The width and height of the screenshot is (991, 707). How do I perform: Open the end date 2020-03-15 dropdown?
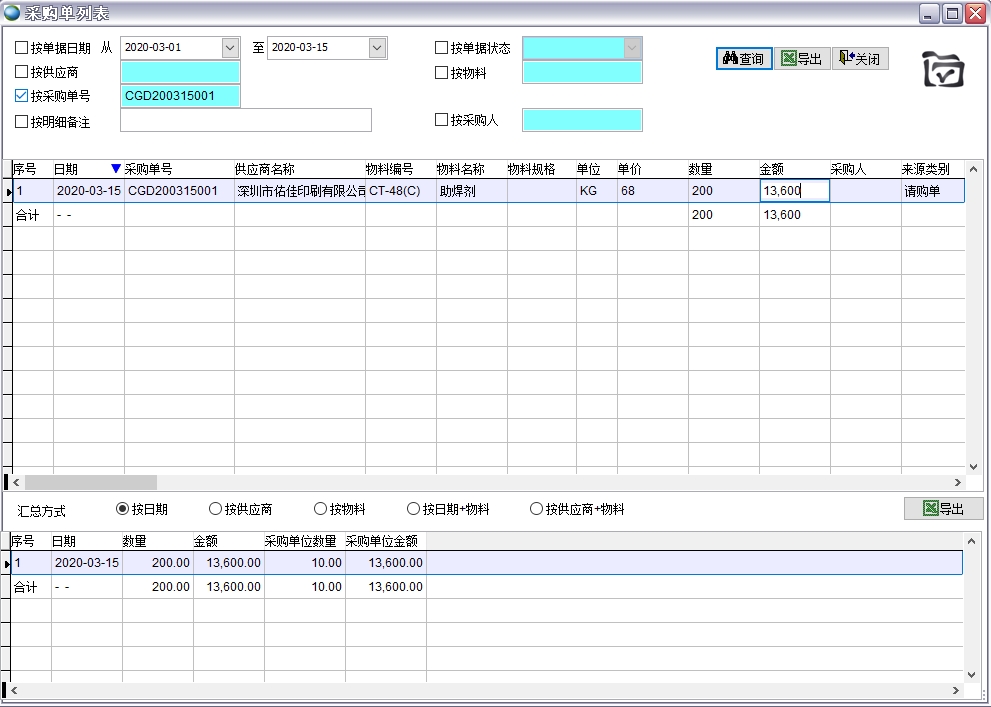377,48
